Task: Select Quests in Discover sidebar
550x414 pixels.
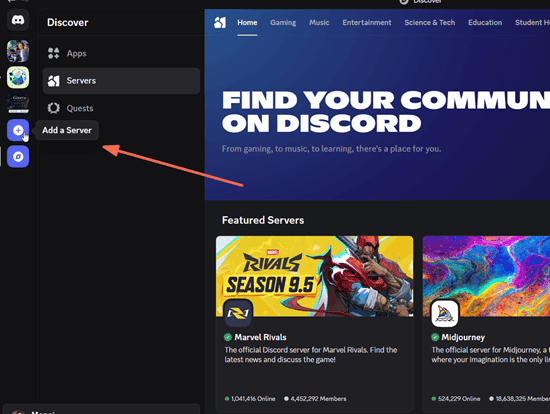Action: coord(121,108)
